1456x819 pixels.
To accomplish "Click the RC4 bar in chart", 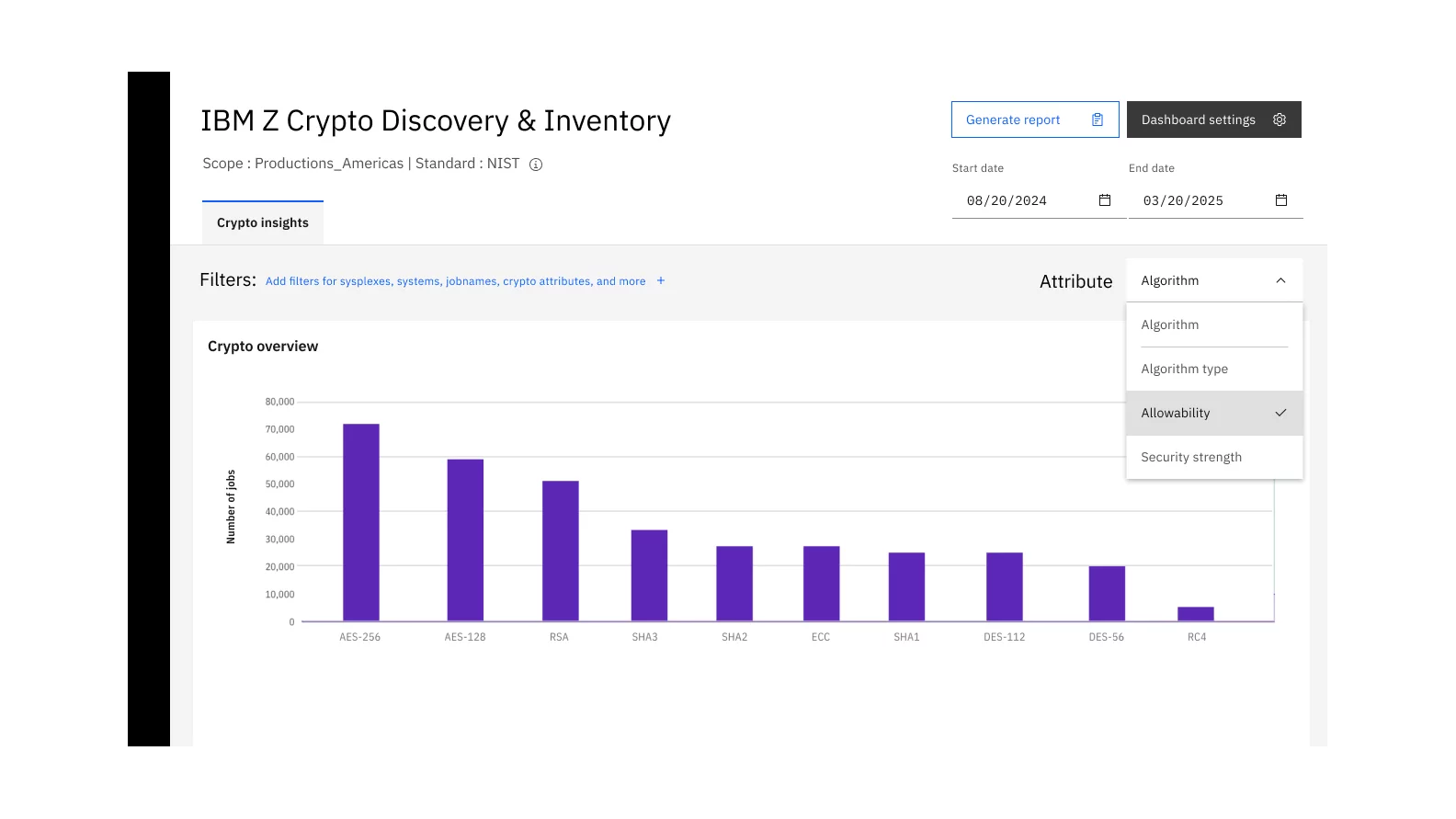I will click(x=1195, y=614).
